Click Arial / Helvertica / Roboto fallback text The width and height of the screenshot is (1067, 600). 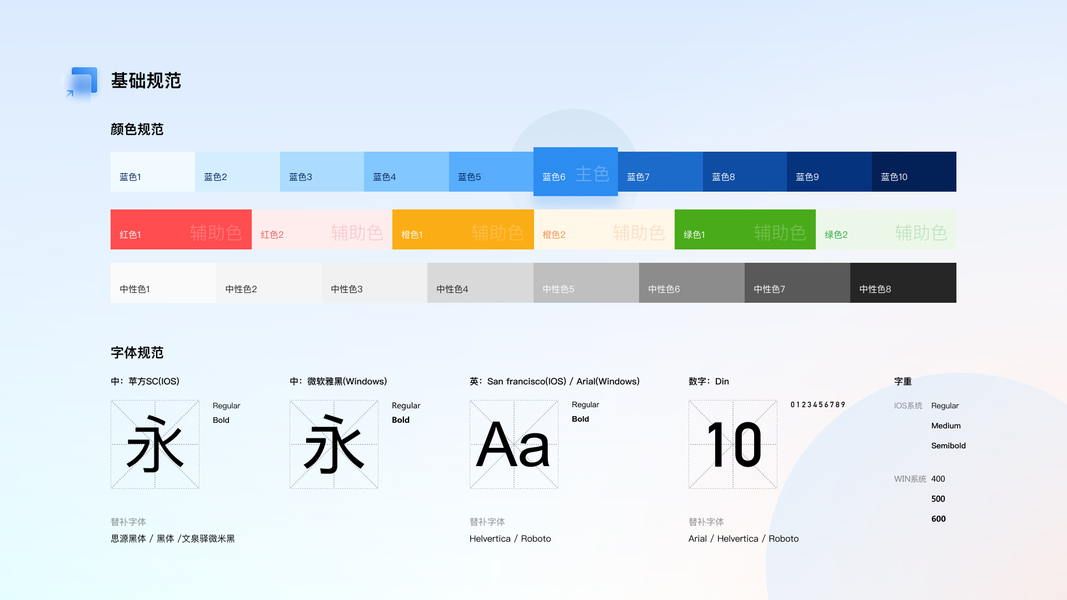tap(744, 539)
